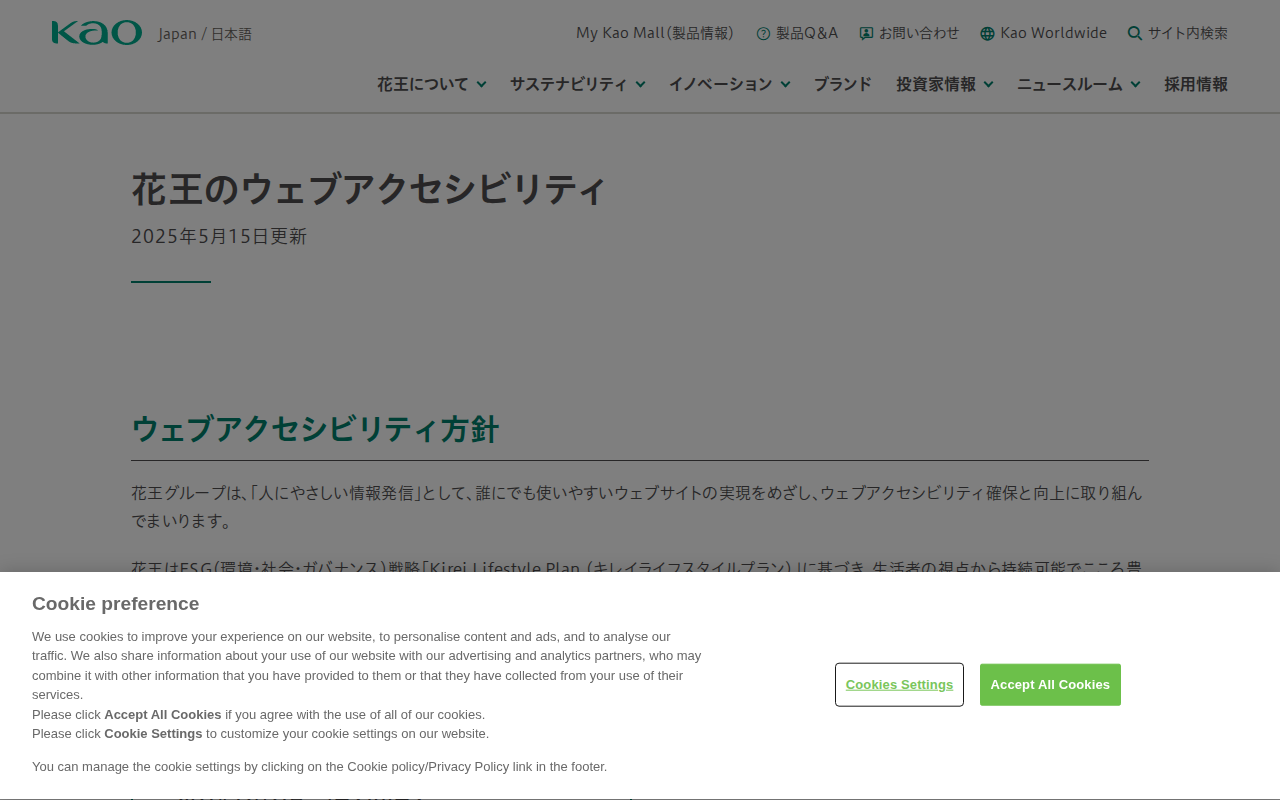Click the globe icon beside Kao Worldwide
The width and height of the screenshot is (1280, 800).
[x=988, y=34]
